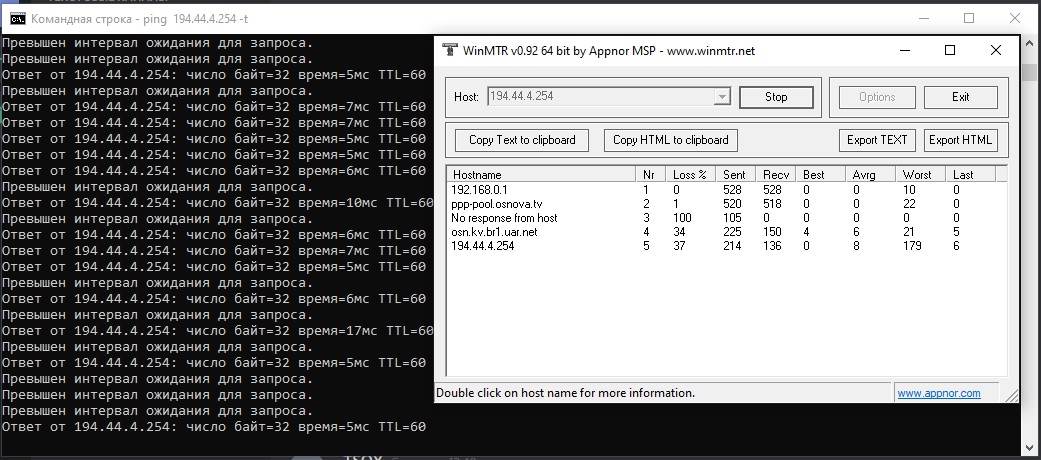This screenshot has width=1041, height=460.
Task: Click the Loss % column header
Action: (x=690, y=174)
